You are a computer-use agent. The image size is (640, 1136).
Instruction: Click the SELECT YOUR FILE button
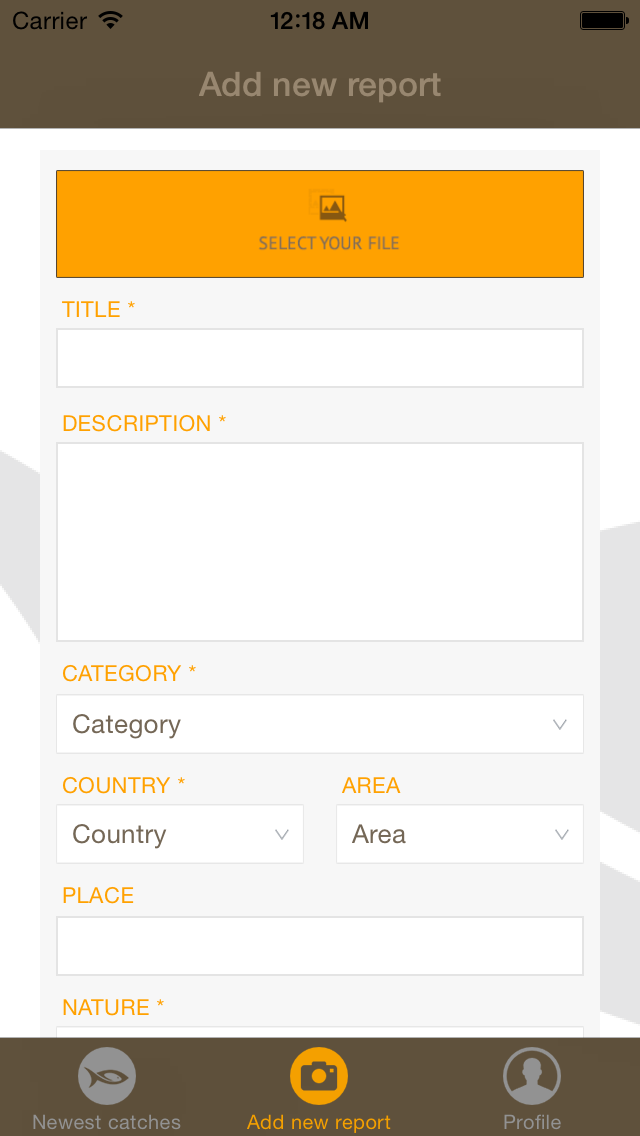click(320, 224)
